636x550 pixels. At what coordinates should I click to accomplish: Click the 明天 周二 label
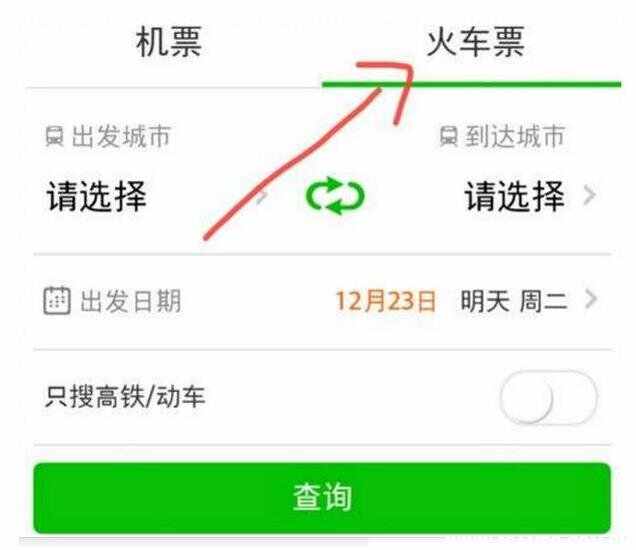tap(514, 301)
